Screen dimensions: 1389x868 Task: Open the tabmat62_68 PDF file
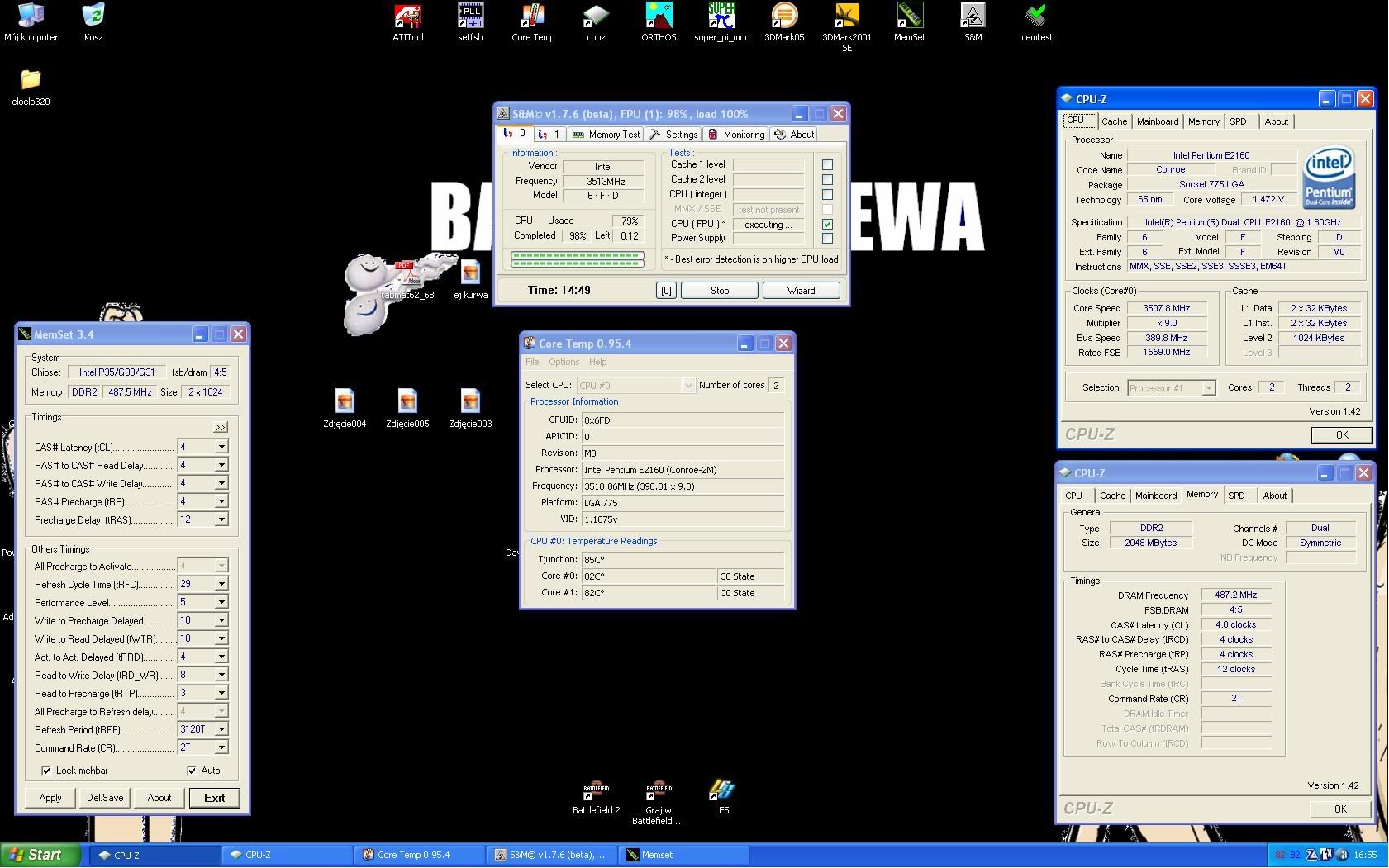407,280
